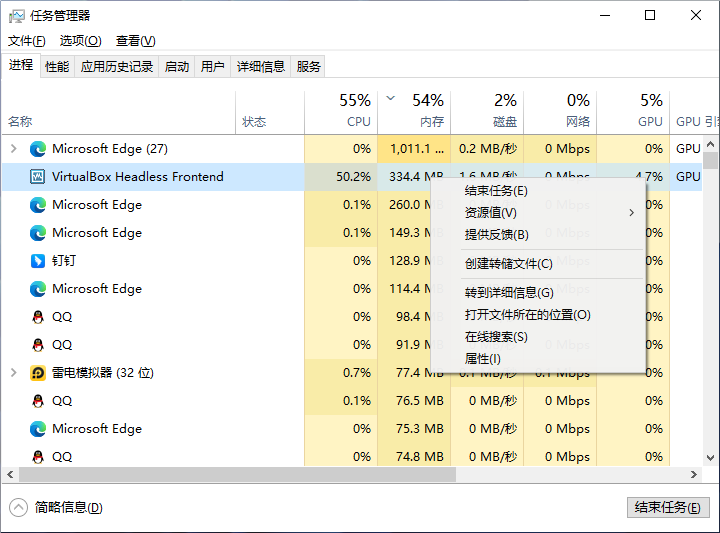720x533 pixels.
Task: Click the horizontal scrollbar left arrow
Action: 10,475
